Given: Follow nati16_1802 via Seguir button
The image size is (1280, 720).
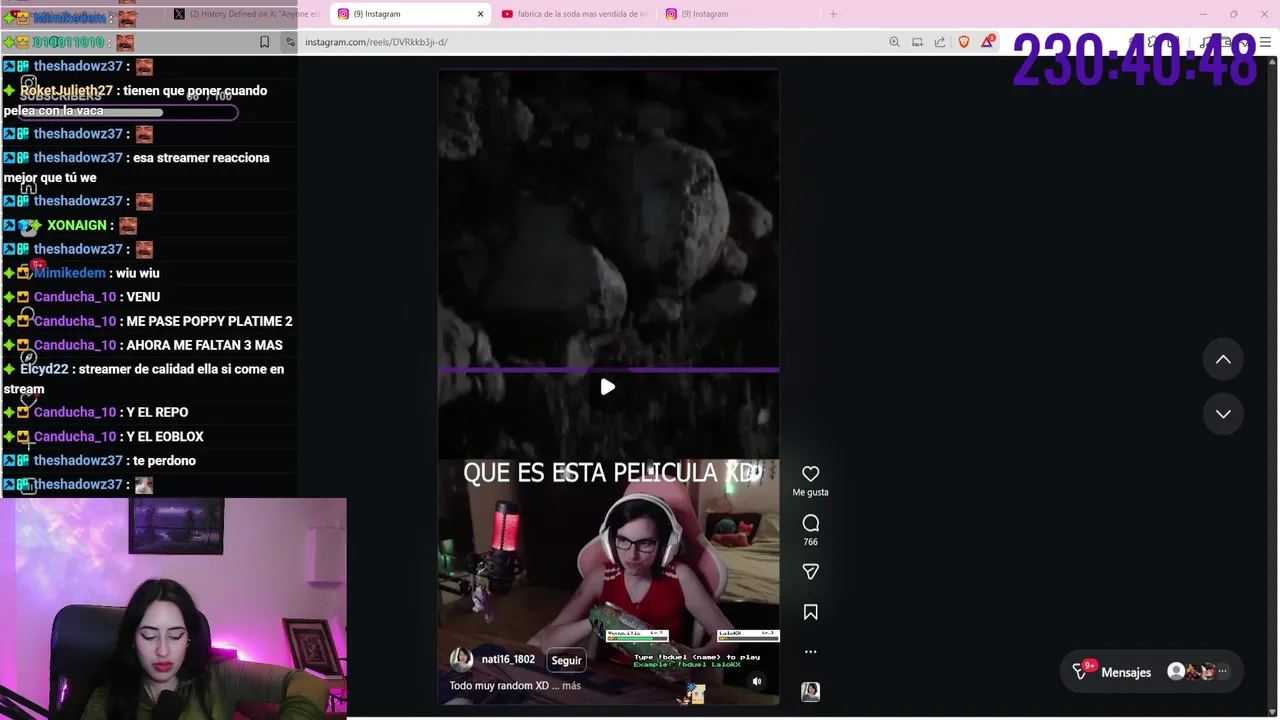Looking at the screenshot, I should pyautogui.click(x=566, y=660).
